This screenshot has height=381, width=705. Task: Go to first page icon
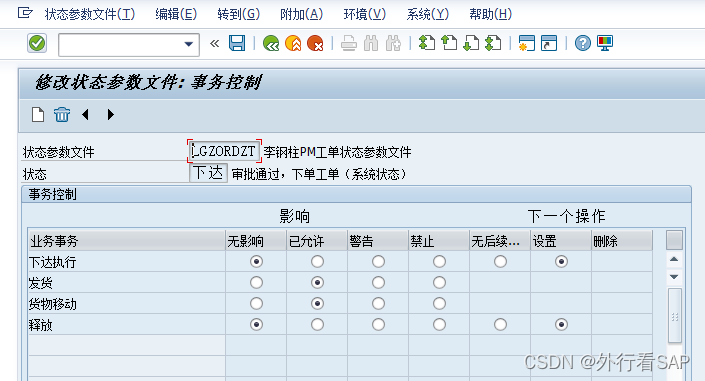click(x=427, y=43)
